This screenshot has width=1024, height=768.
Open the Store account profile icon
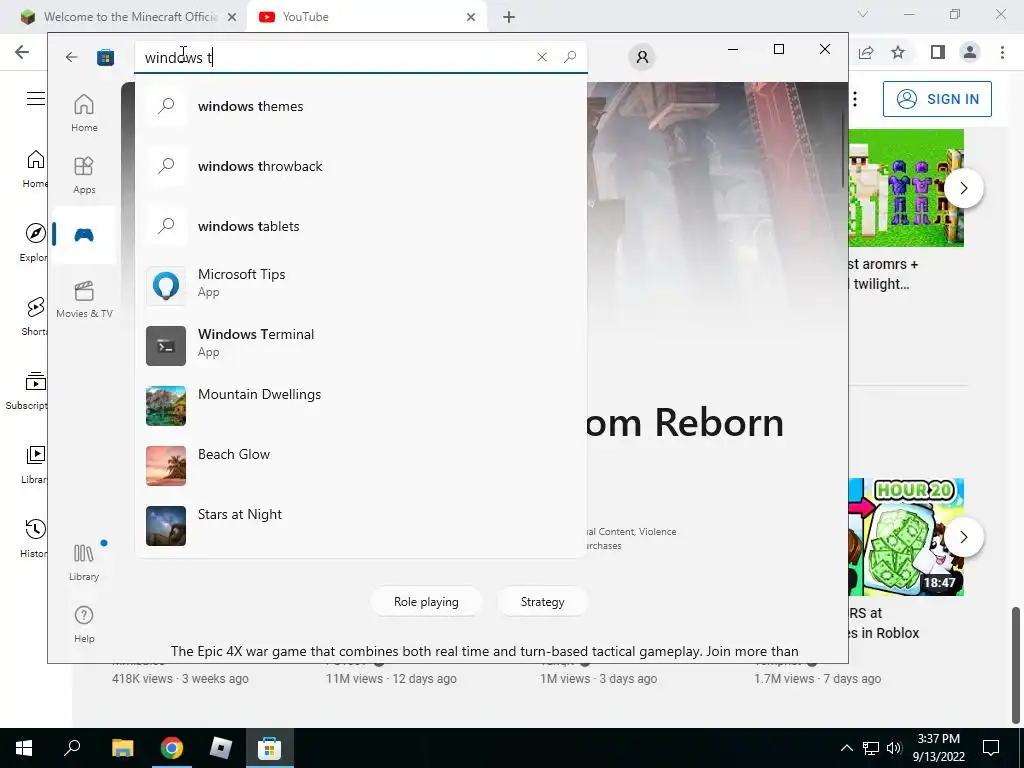pos(642,57)
